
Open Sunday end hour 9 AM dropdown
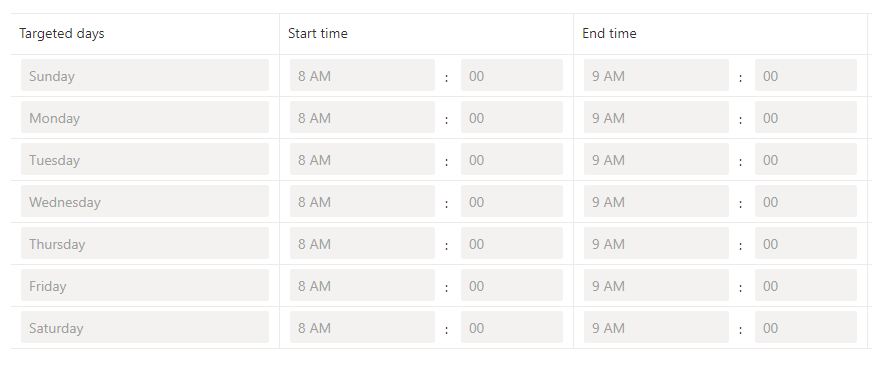656,75
